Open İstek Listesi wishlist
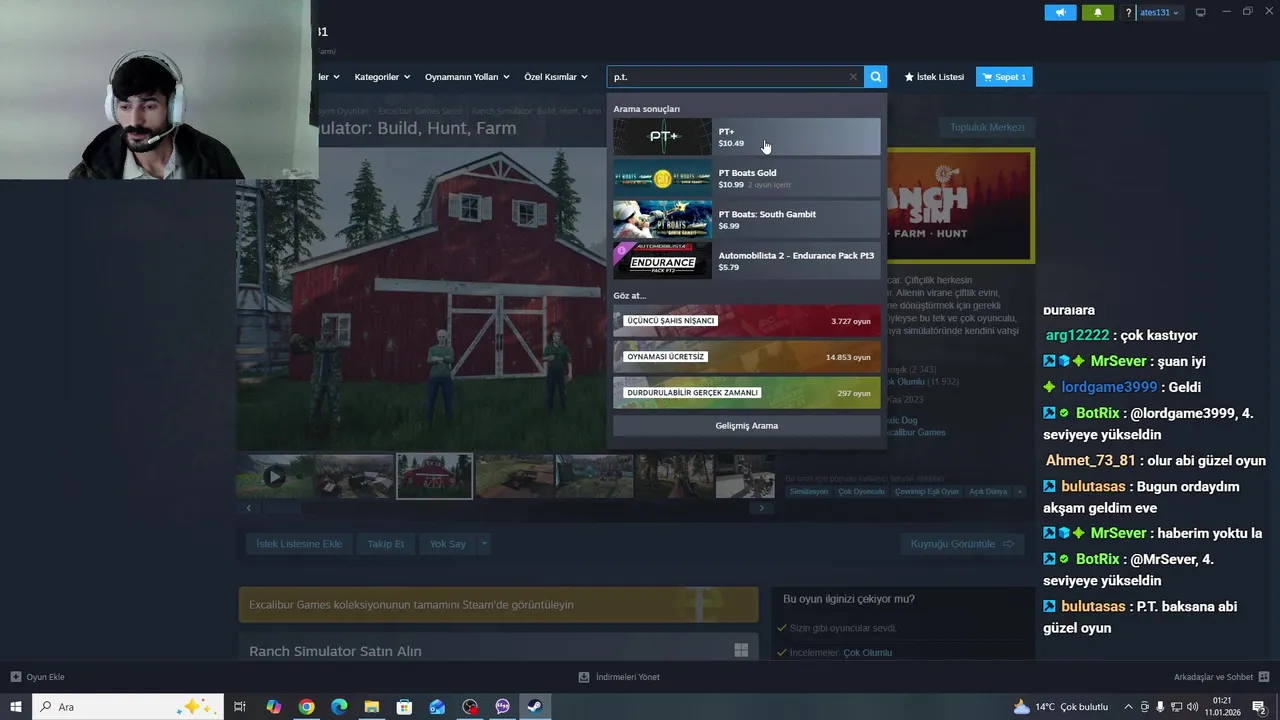 934,77
